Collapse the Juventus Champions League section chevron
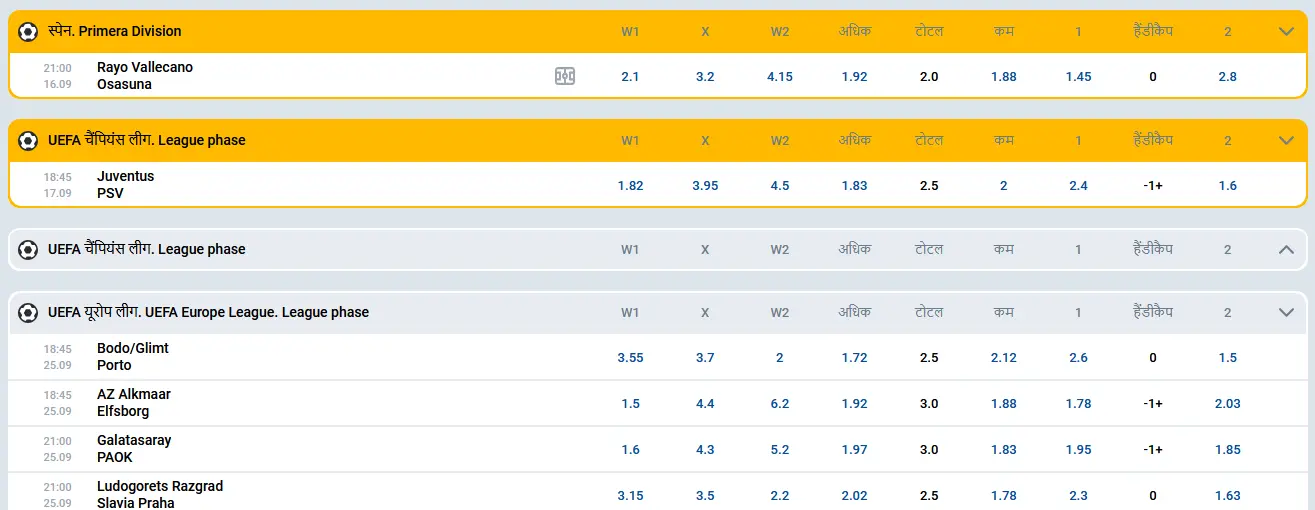 [x=1287, y=140]
